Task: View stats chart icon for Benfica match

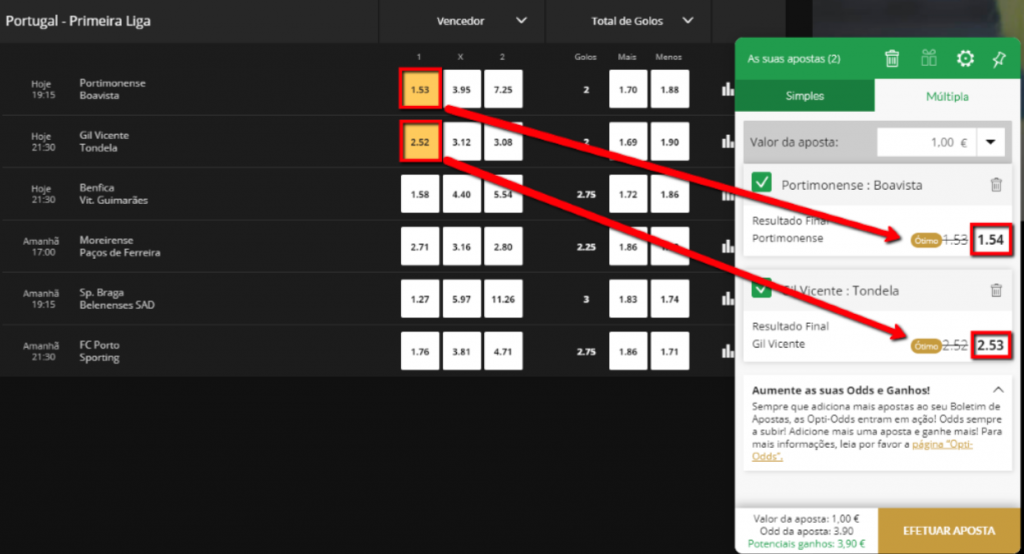Action: pos(726,194)
